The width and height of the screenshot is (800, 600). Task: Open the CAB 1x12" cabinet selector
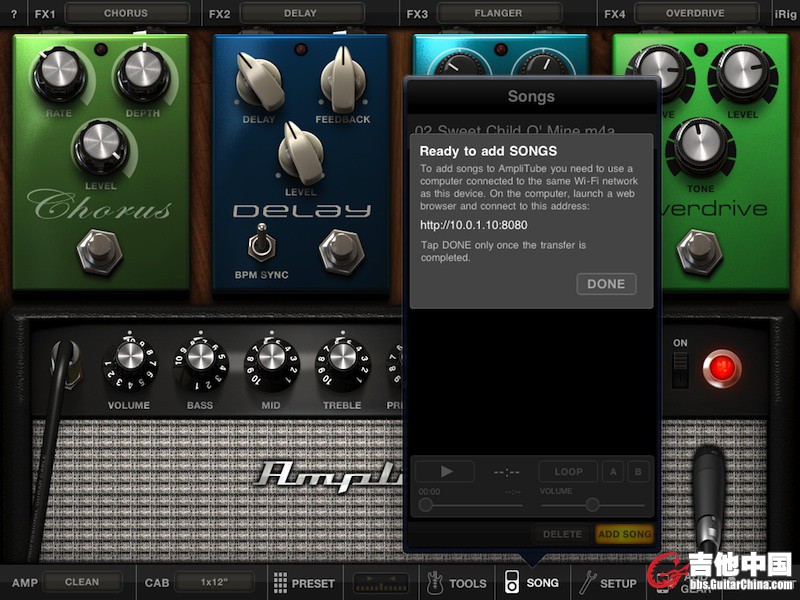214,582
